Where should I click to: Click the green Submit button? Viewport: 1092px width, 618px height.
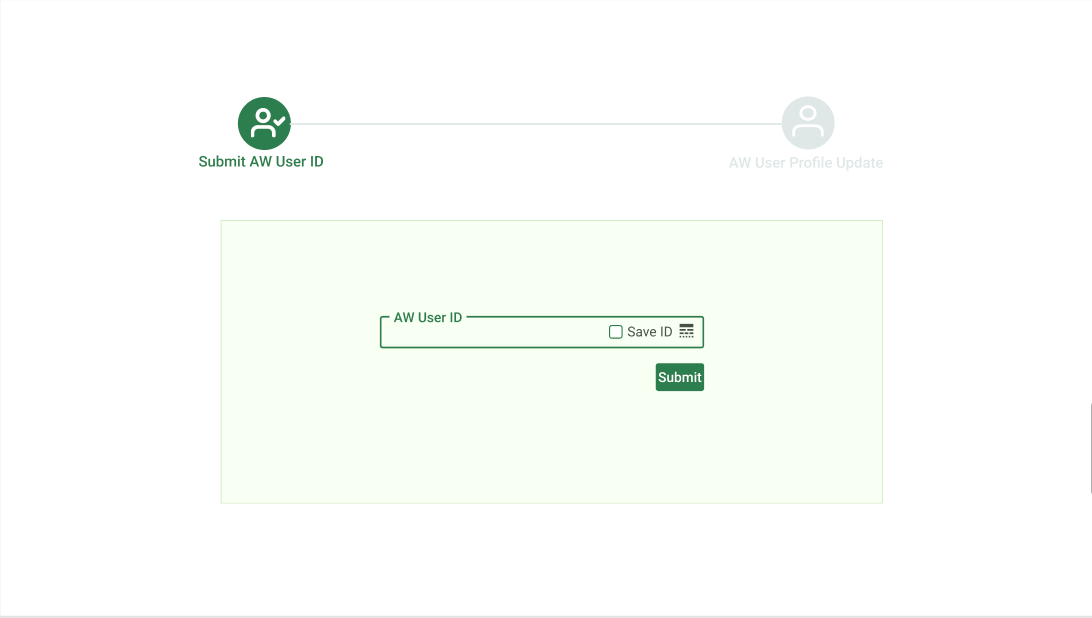(x=680, y=377)
